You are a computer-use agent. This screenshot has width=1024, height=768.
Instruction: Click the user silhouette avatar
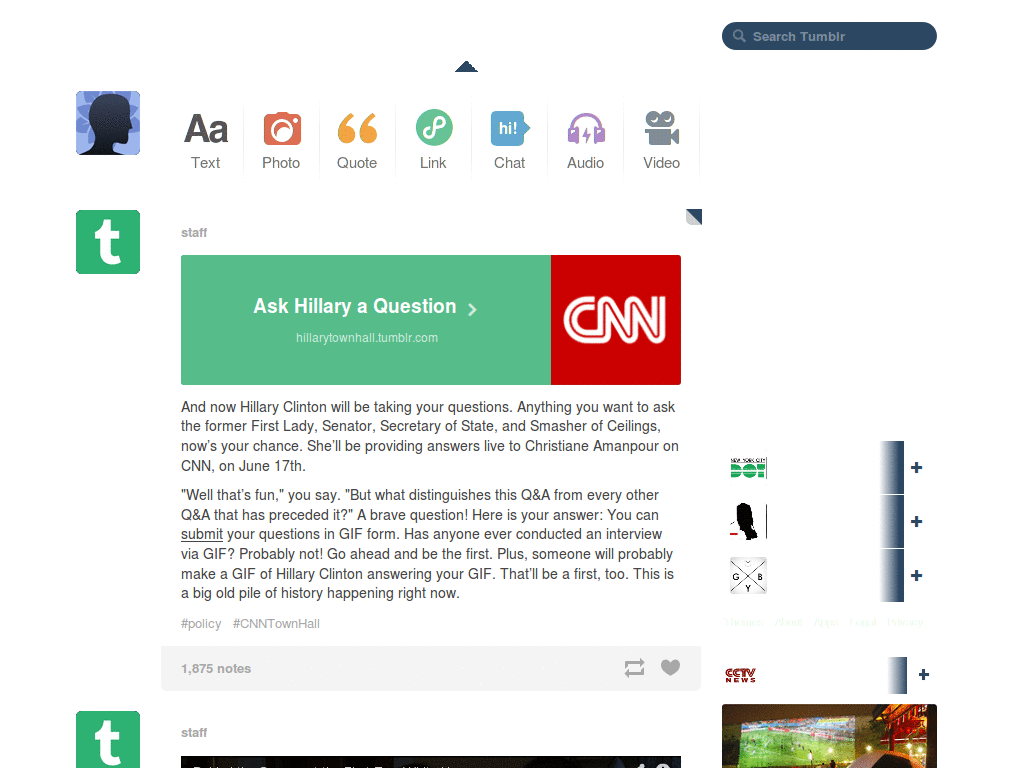[108, 123]
